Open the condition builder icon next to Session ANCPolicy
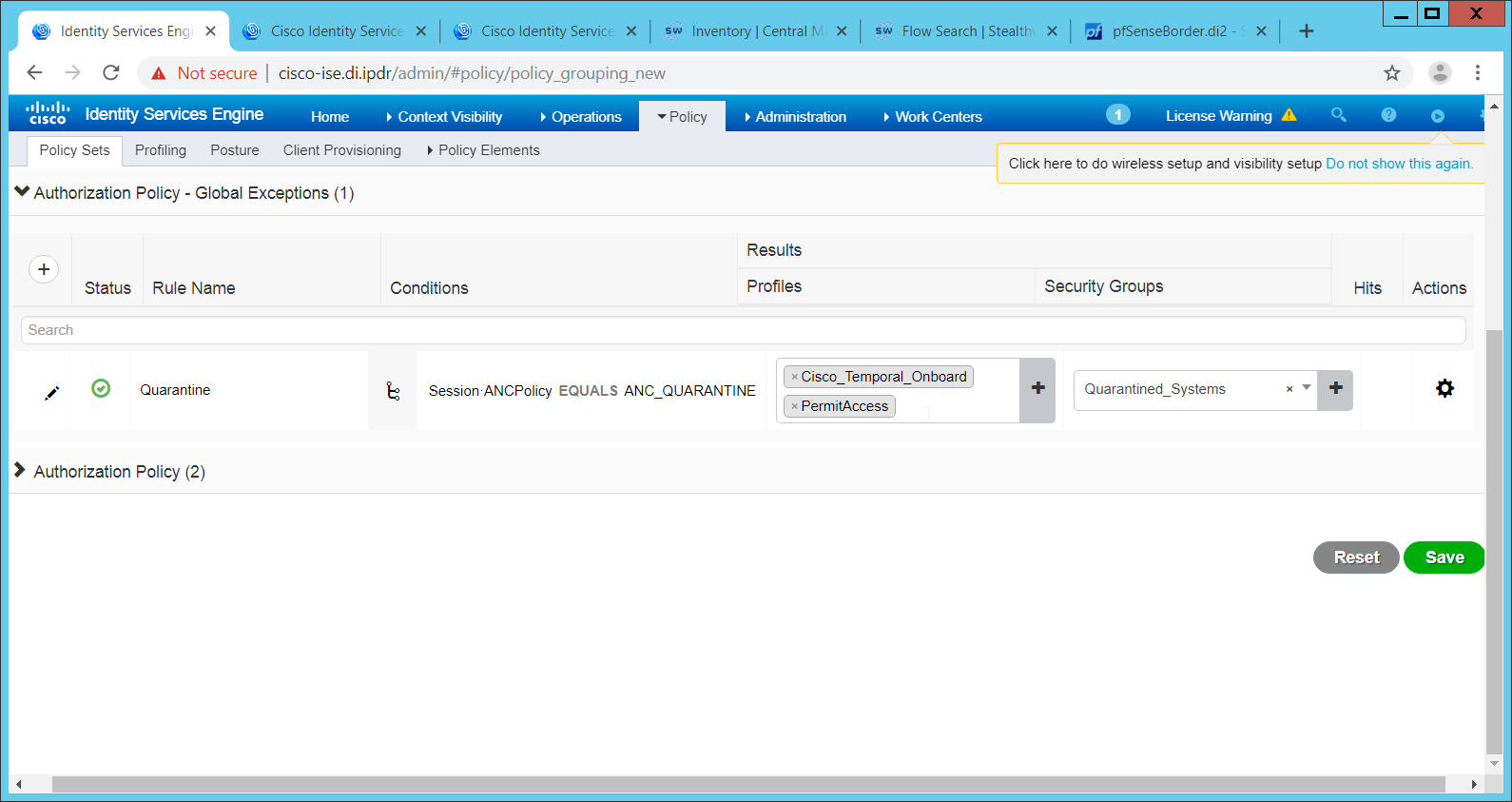 pyautogui.click(x=393, y=391)
